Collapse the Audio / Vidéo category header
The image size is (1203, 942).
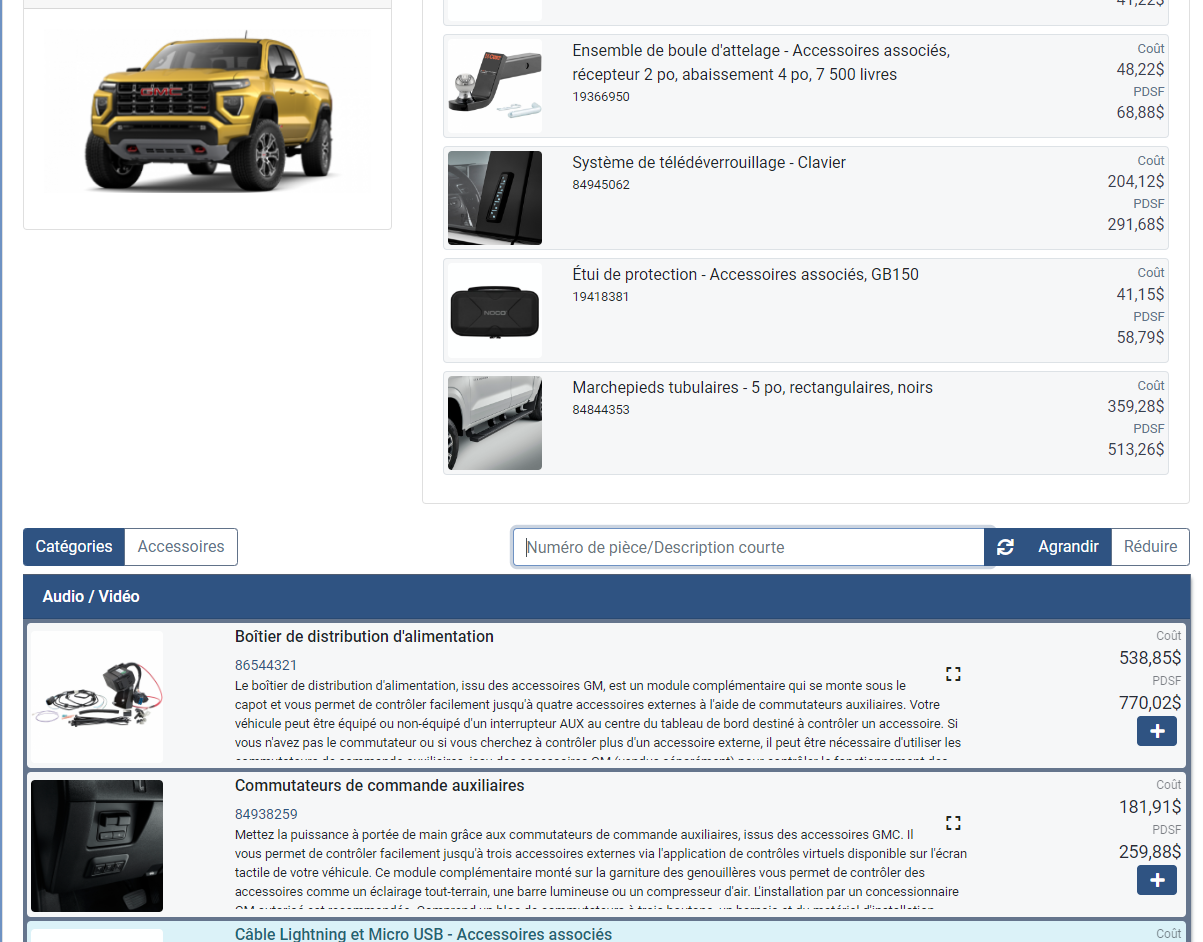pyautogui.click(x=607, y=596)
